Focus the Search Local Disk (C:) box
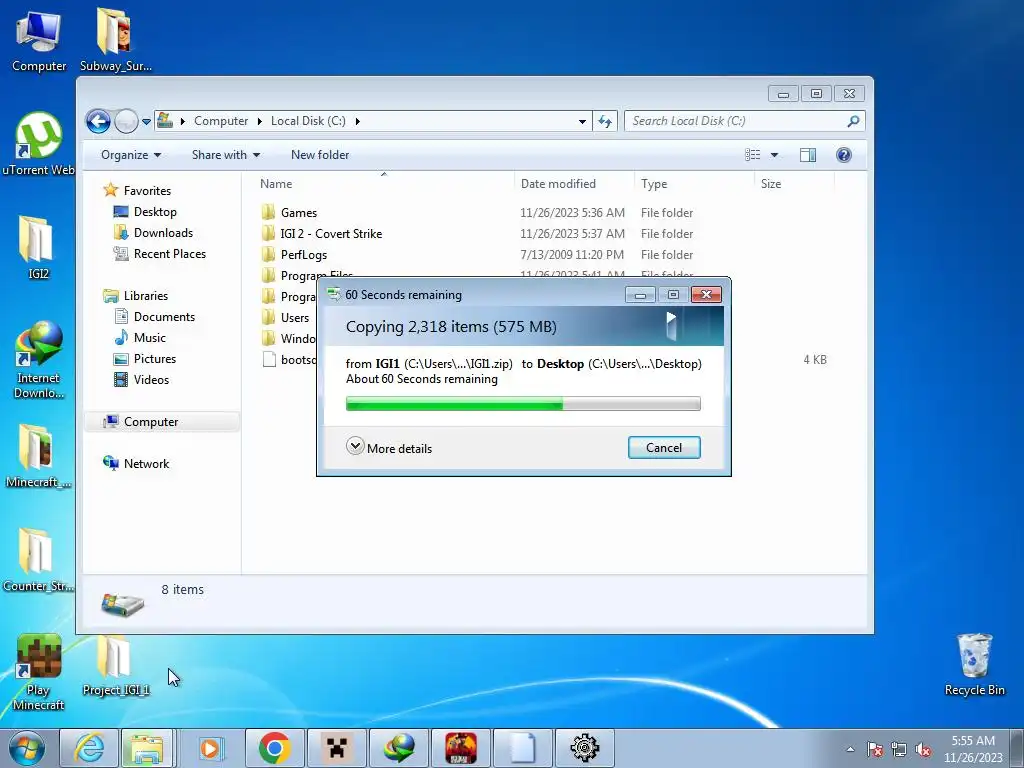Viewport: 1024px width, 768px height. coord(744,121)
